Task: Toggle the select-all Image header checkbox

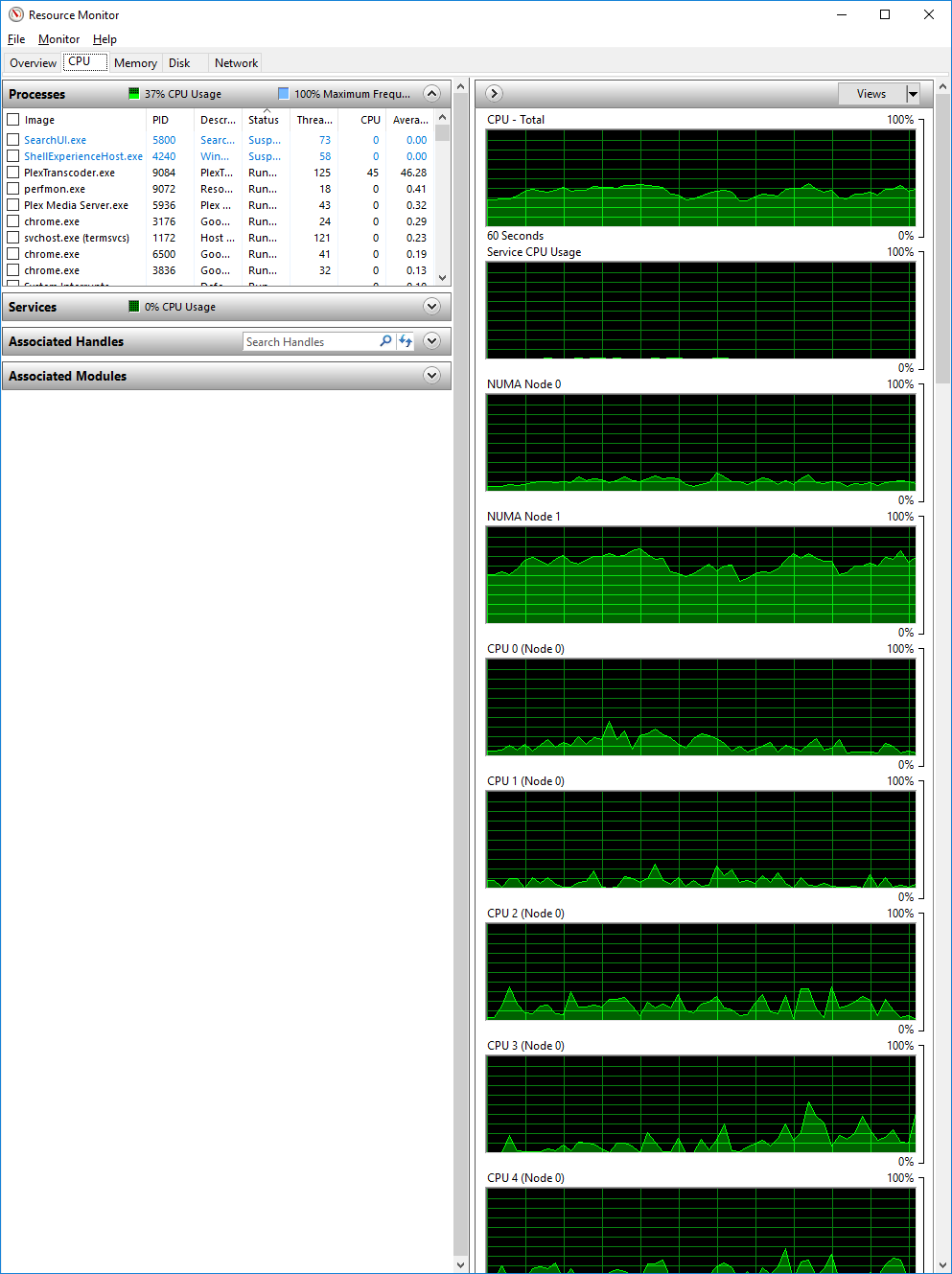Action: tap(13, 120)
